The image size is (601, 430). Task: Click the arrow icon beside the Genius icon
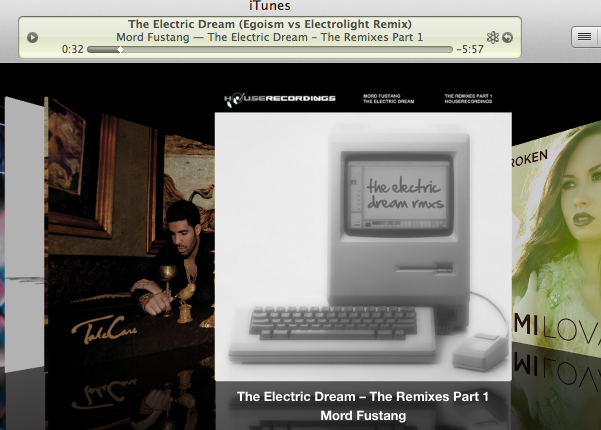point(507,38)
